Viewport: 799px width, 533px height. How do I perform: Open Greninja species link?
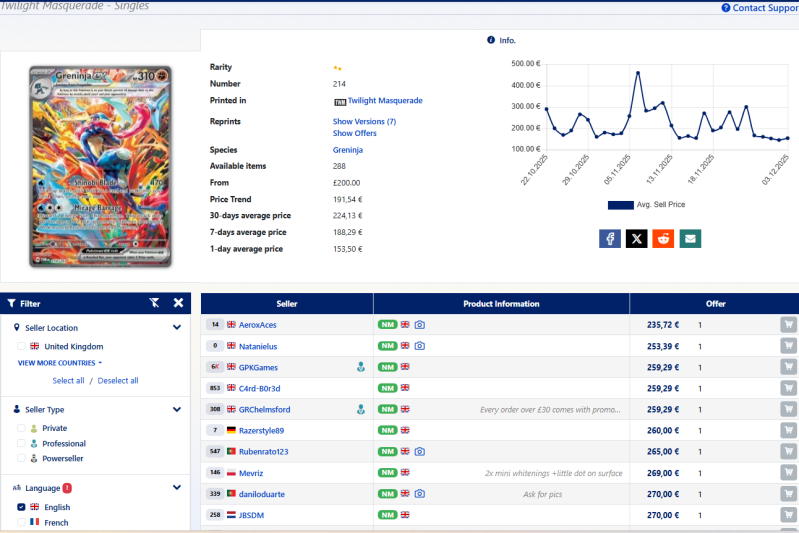coord(348,150)
